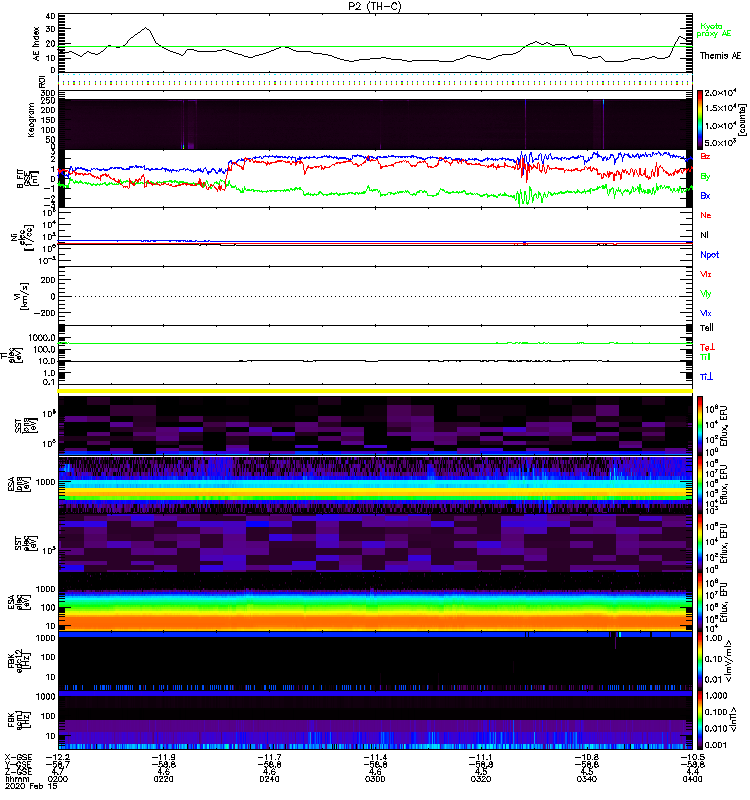Click the ESA ions [eV] axis label
750x800 pixels.
pos(17,484)
